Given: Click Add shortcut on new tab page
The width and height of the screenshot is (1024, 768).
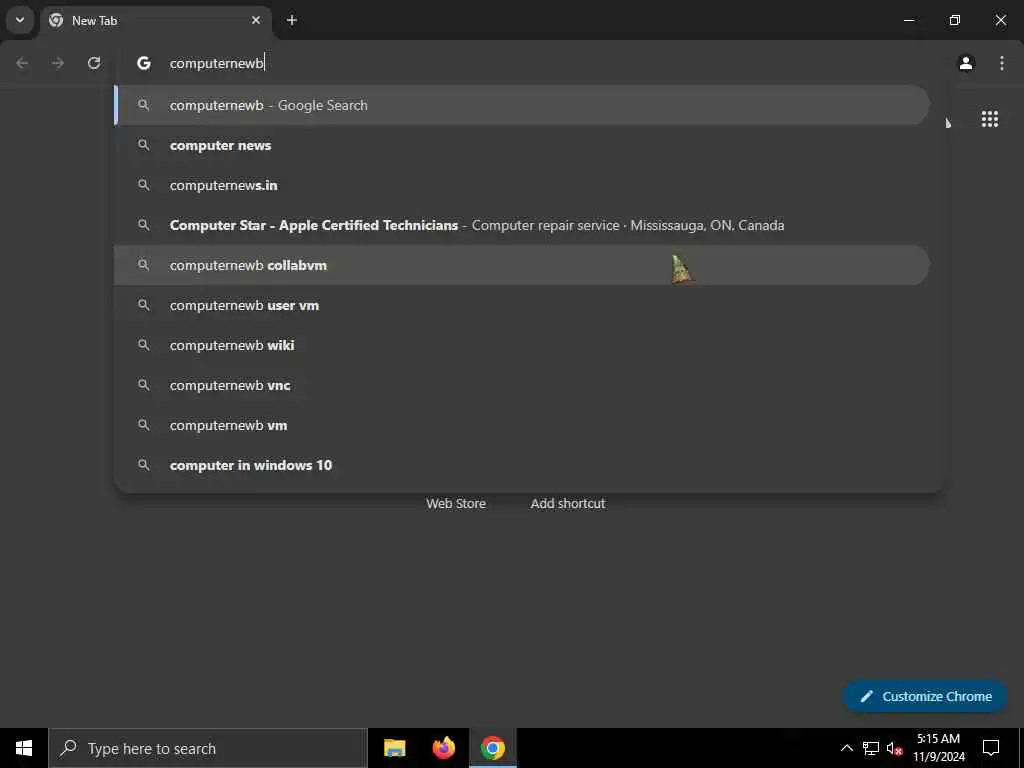Looking at the screenshot, I should (x=568, y=504).
